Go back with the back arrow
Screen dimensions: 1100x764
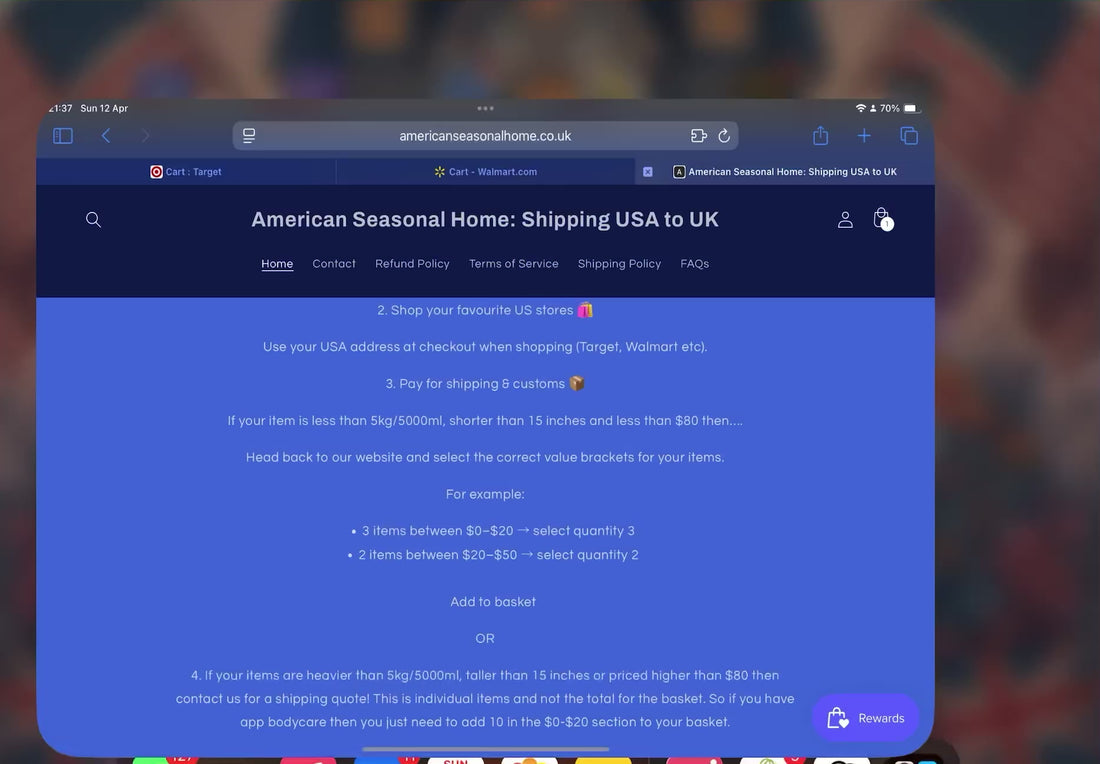tap(106, 135)
